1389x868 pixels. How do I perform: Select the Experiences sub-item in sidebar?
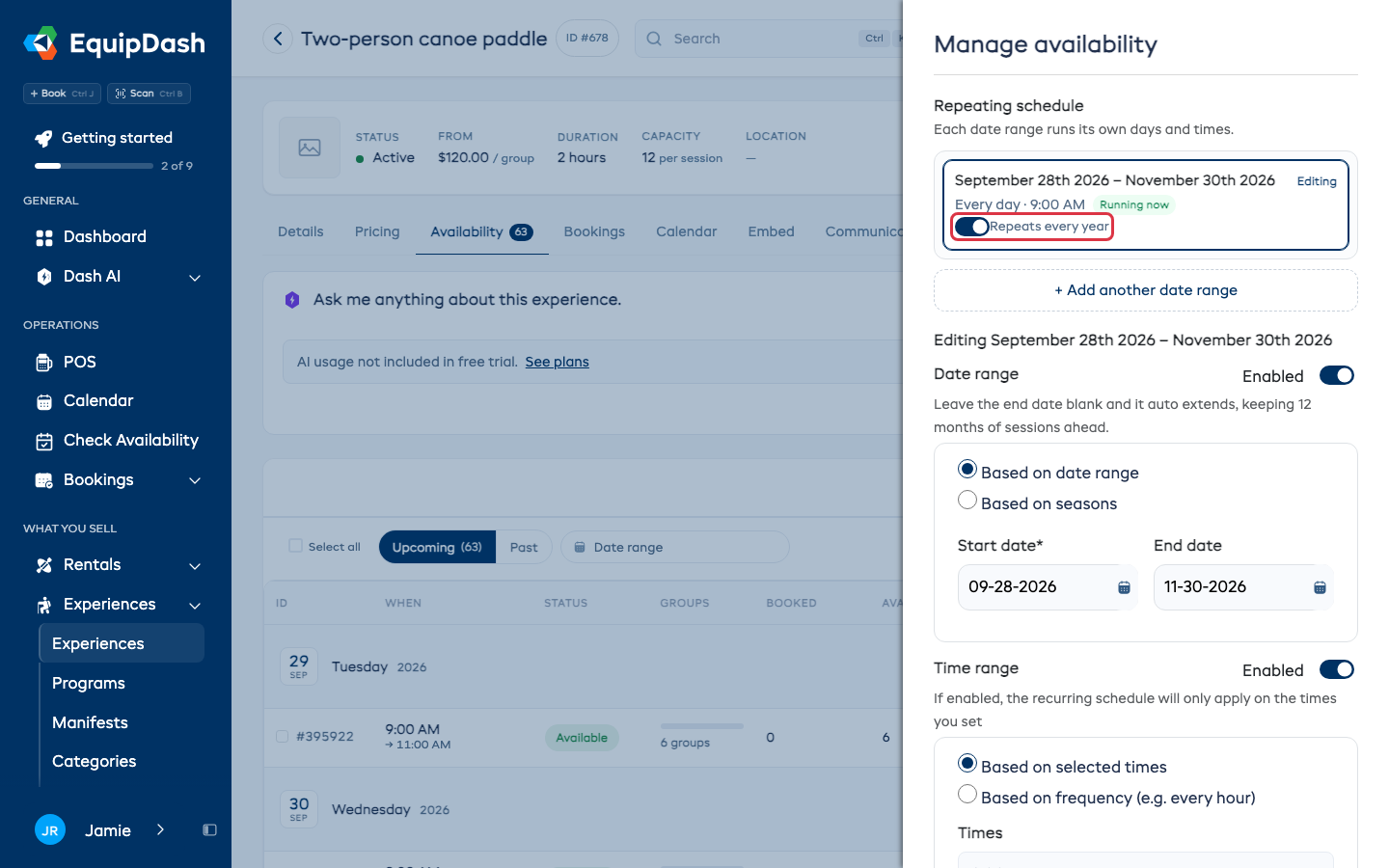pos(122,643)
